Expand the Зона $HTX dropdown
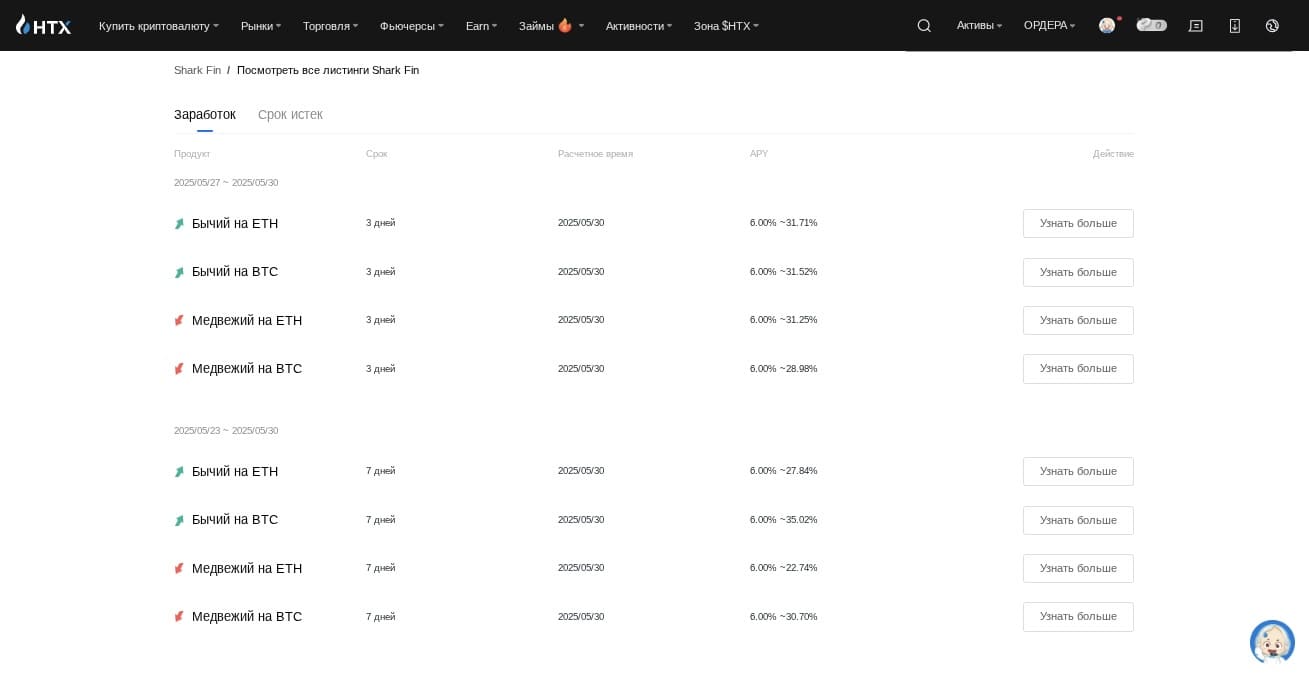 (x=727, y=26)
